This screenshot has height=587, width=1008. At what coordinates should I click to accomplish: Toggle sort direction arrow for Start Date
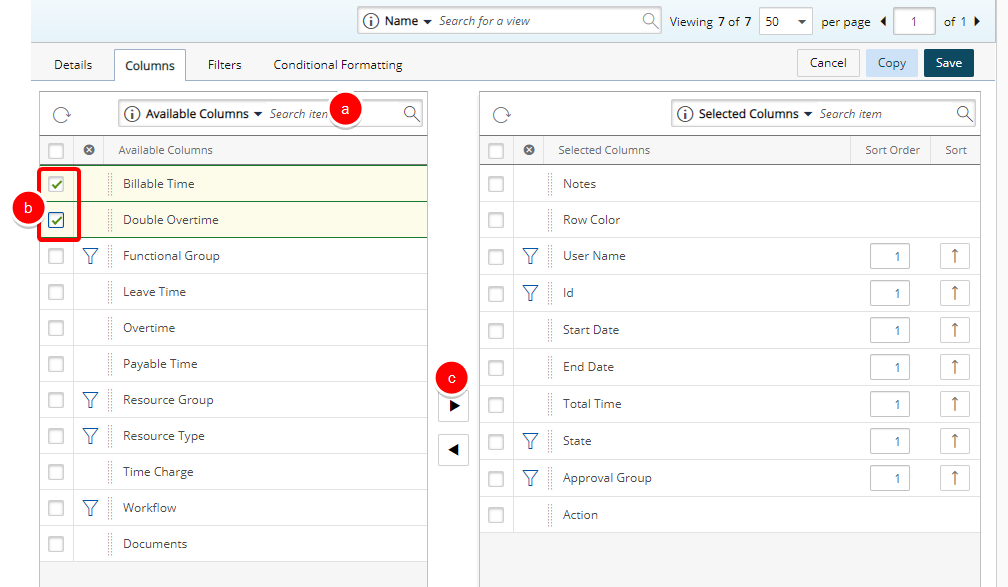[x=955, y=330]
